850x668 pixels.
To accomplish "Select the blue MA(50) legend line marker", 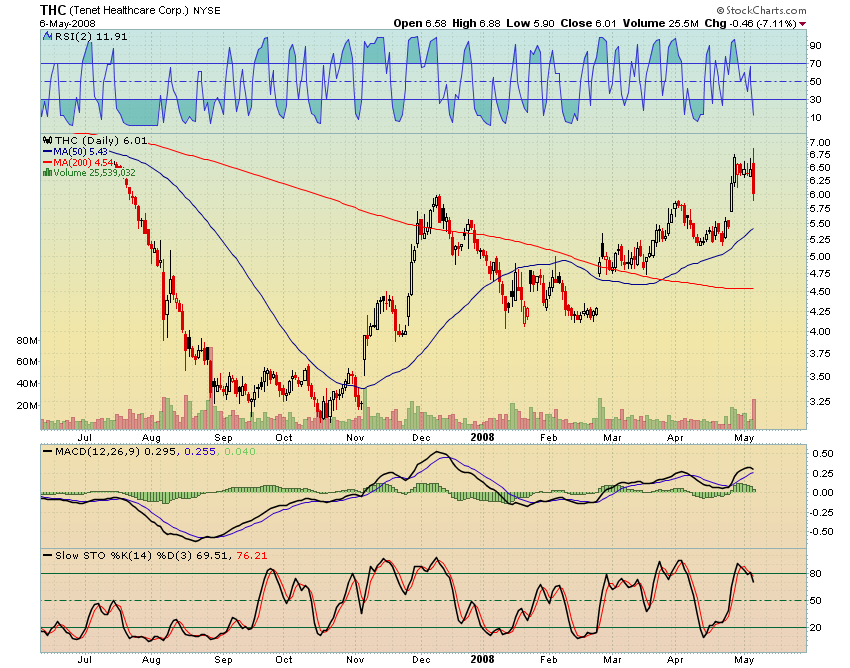I will click(47, 152).
